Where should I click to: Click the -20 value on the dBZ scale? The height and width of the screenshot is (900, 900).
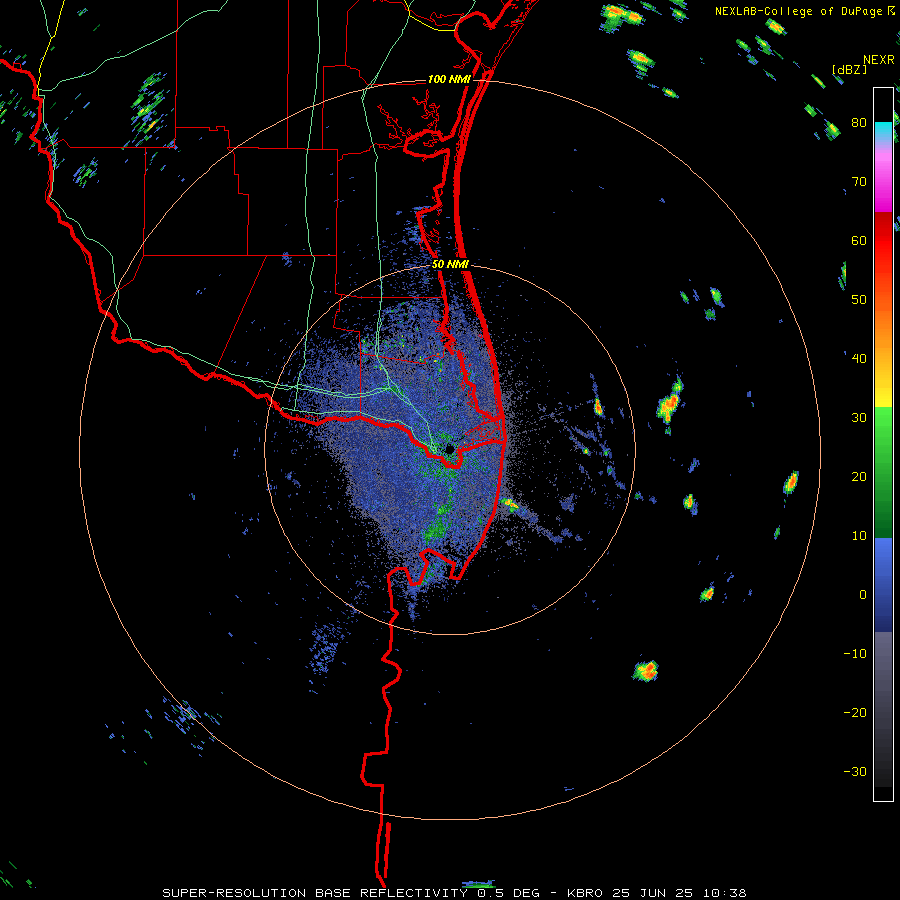[x=855, y=713]
